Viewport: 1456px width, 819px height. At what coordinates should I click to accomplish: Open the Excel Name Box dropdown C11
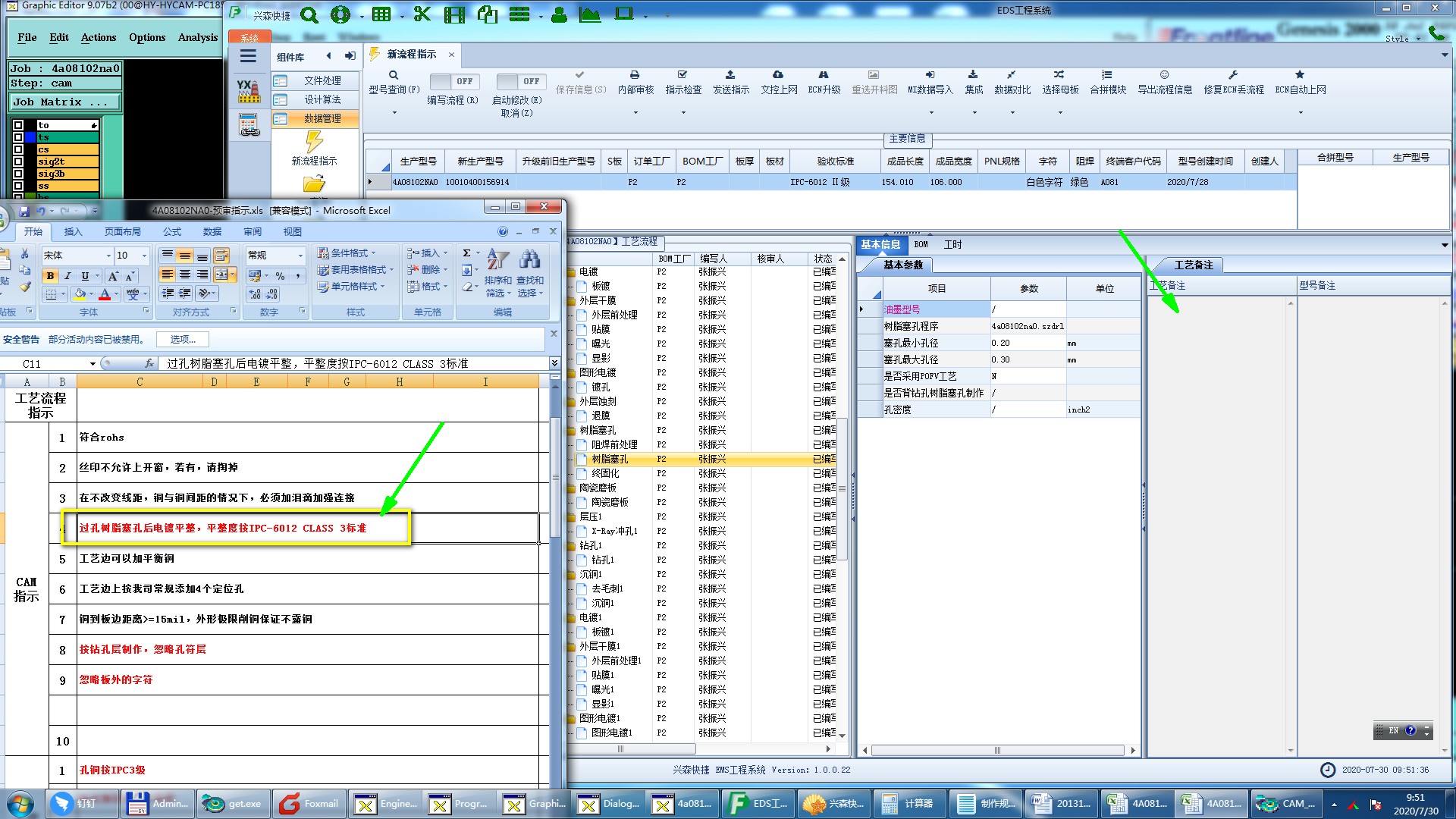[93, 364]
